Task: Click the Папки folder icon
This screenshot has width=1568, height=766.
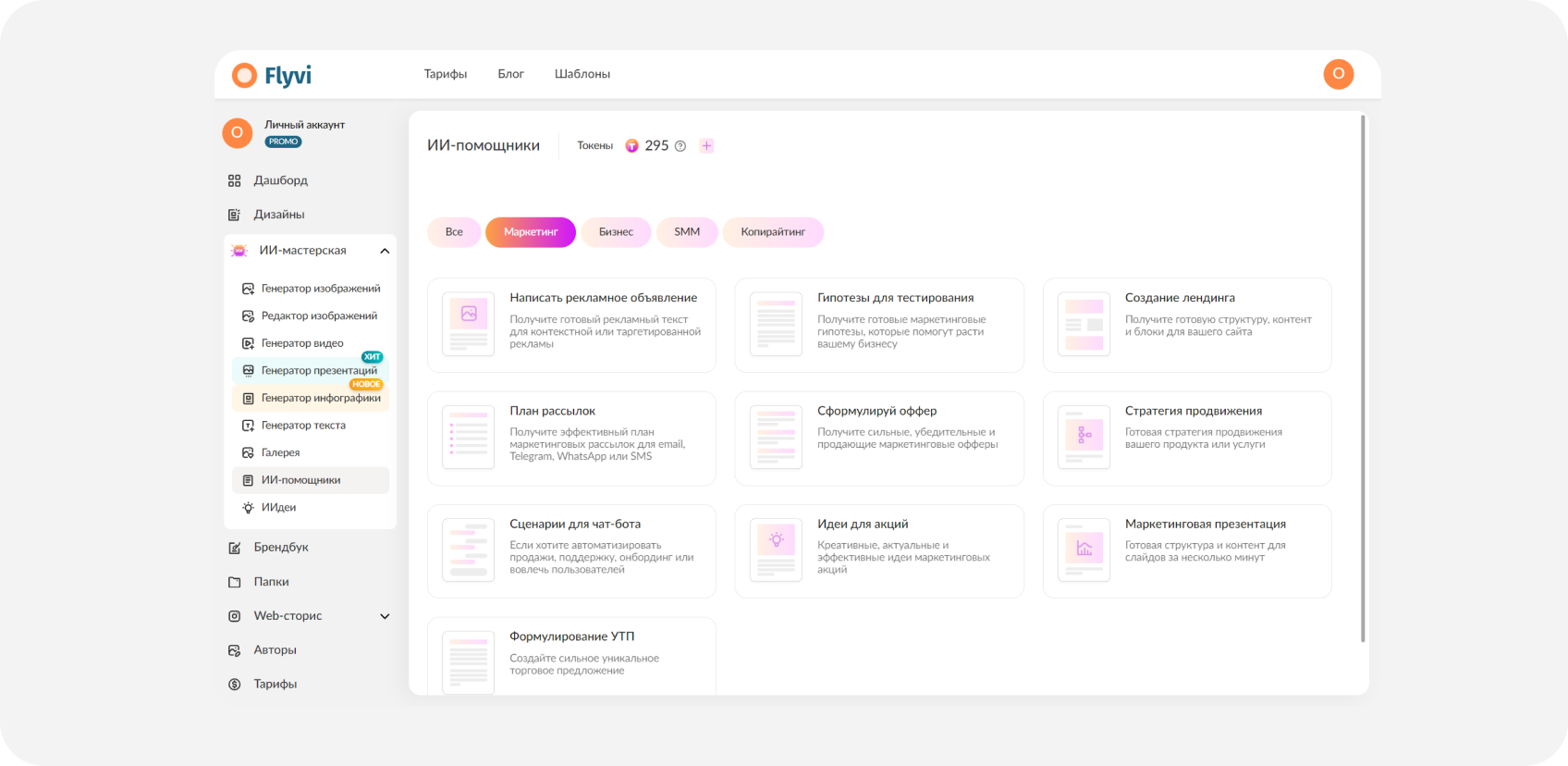Action: [x=235, y=582]
